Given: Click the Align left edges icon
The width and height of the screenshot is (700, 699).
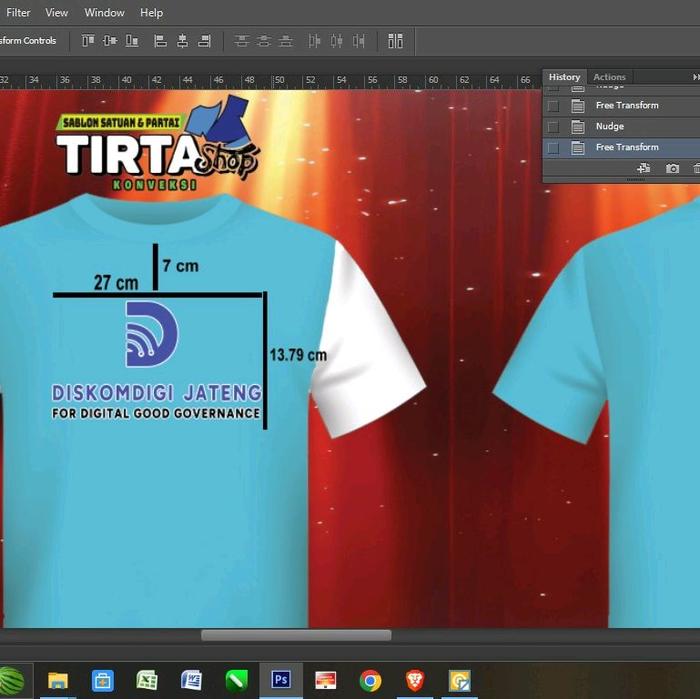Looking at the screenshot, I should point(160,41).
